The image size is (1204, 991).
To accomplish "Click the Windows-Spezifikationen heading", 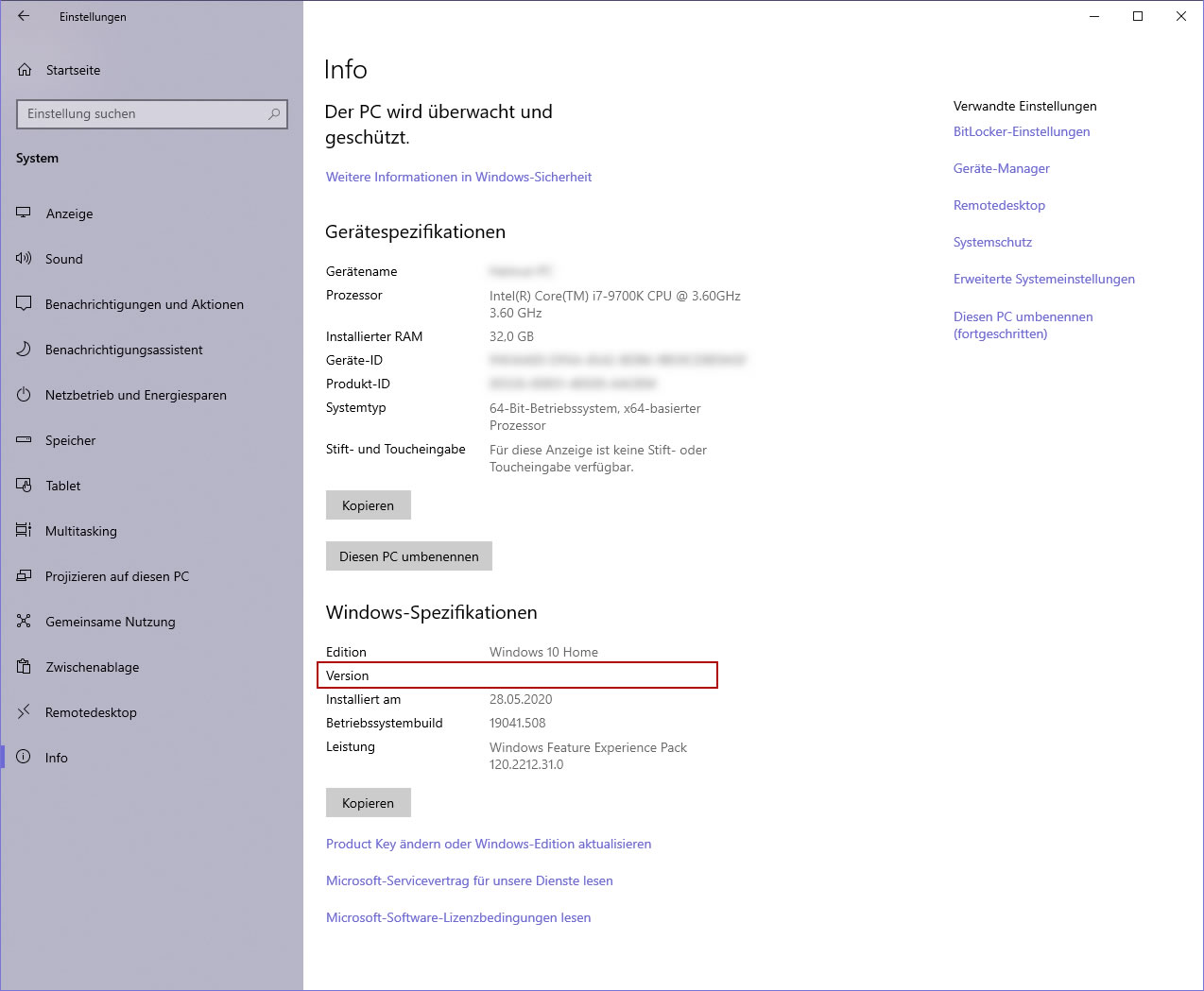I will 432,613.
